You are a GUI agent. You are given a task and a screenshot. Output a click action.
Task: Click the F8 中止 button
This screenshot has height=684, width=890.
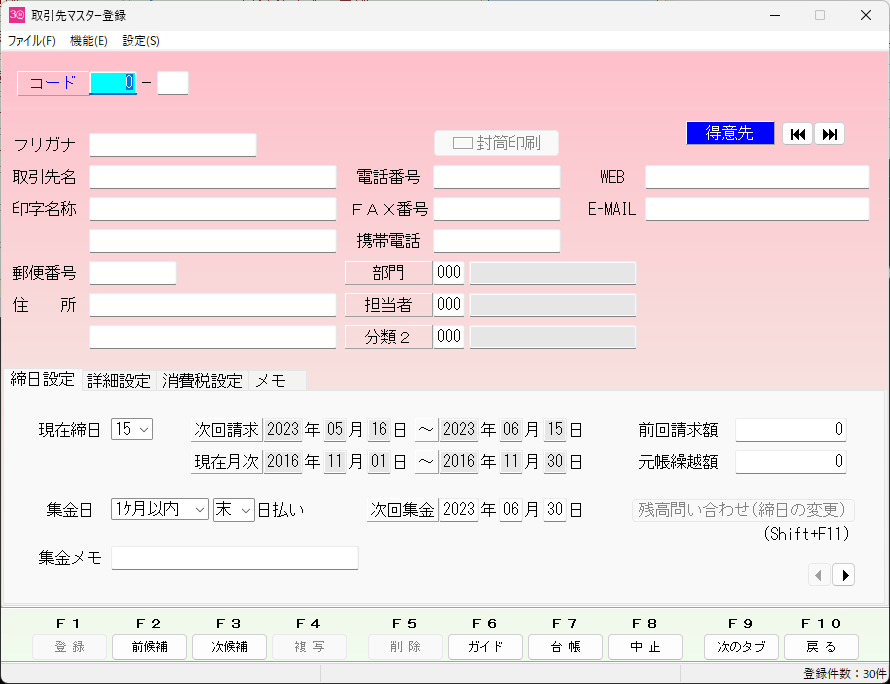pos(645,647)
